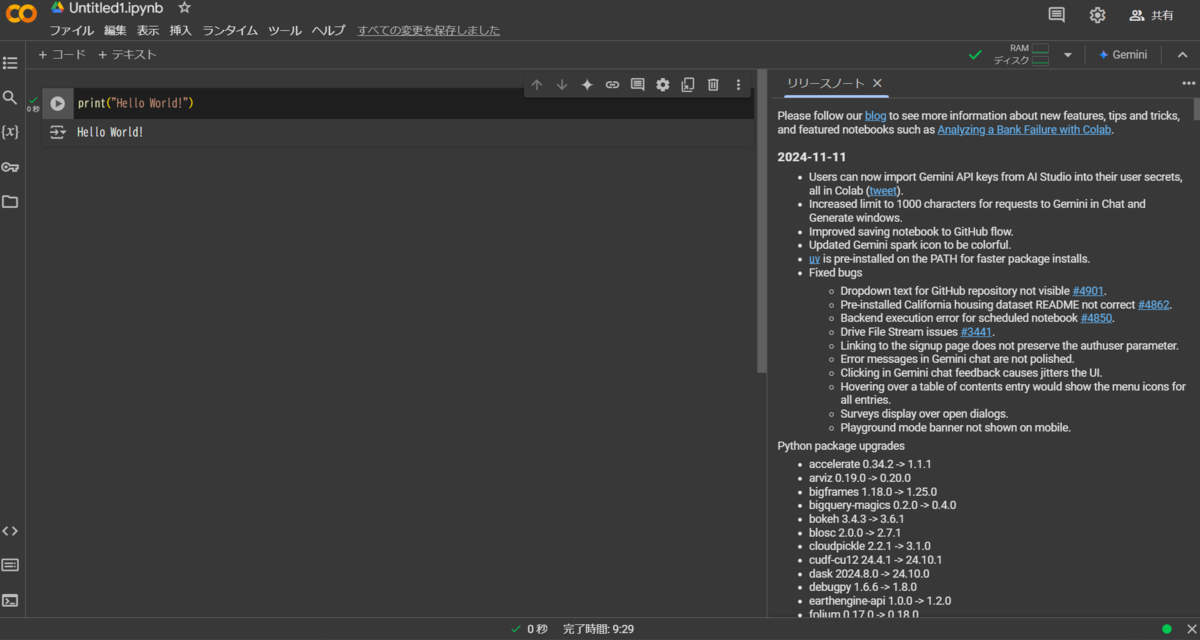
Task: Open the uv link
Action: pyautogui.click(x=814, y=258)
